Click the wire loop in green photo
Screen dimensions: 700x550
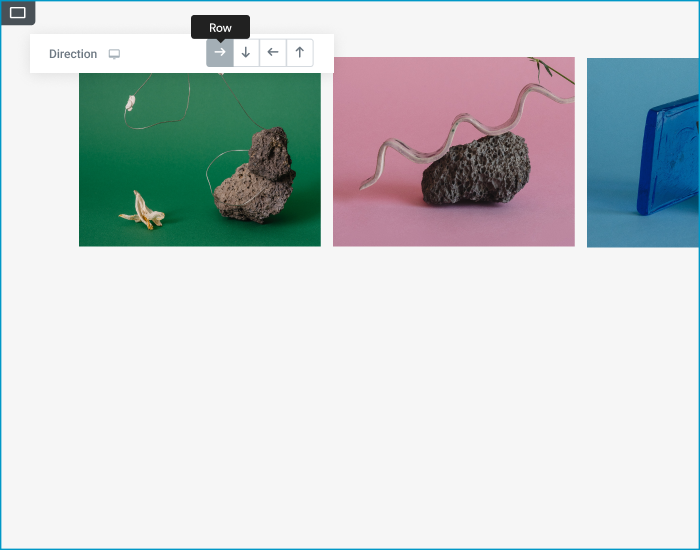coord(145,115)
